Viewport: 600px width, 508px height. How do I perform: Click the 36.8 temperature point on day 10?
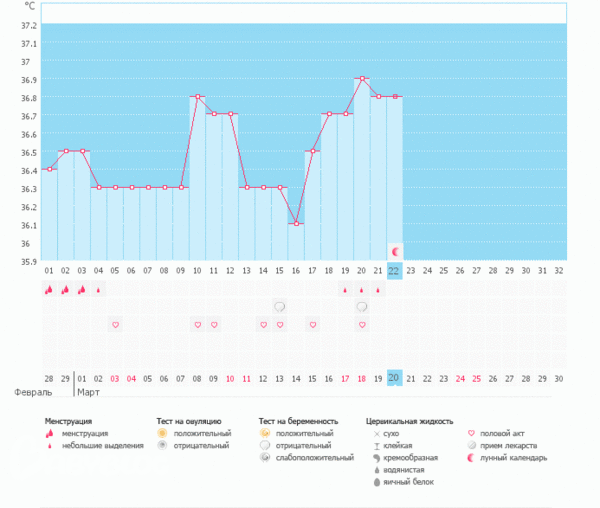click(x=197, y=96)
